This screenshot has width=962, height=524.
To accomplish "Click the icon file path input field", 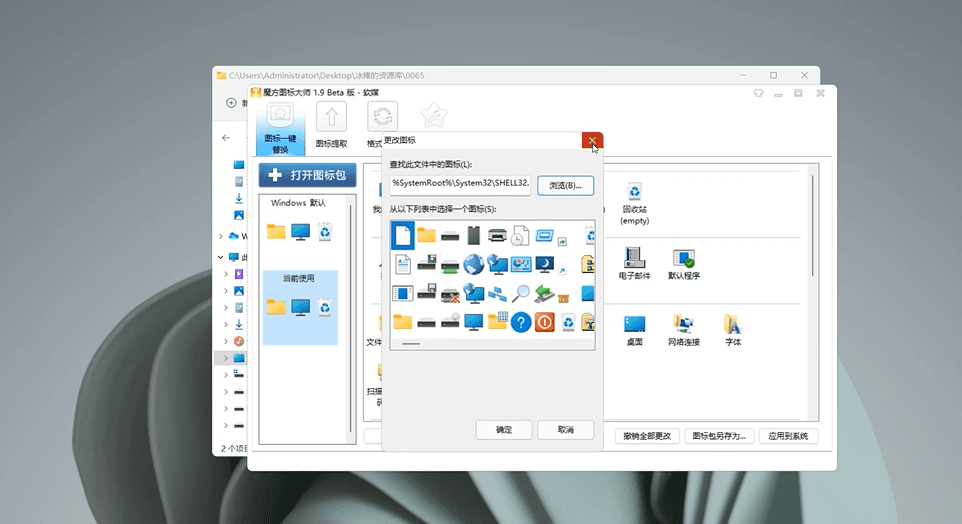I will (460, 184).
